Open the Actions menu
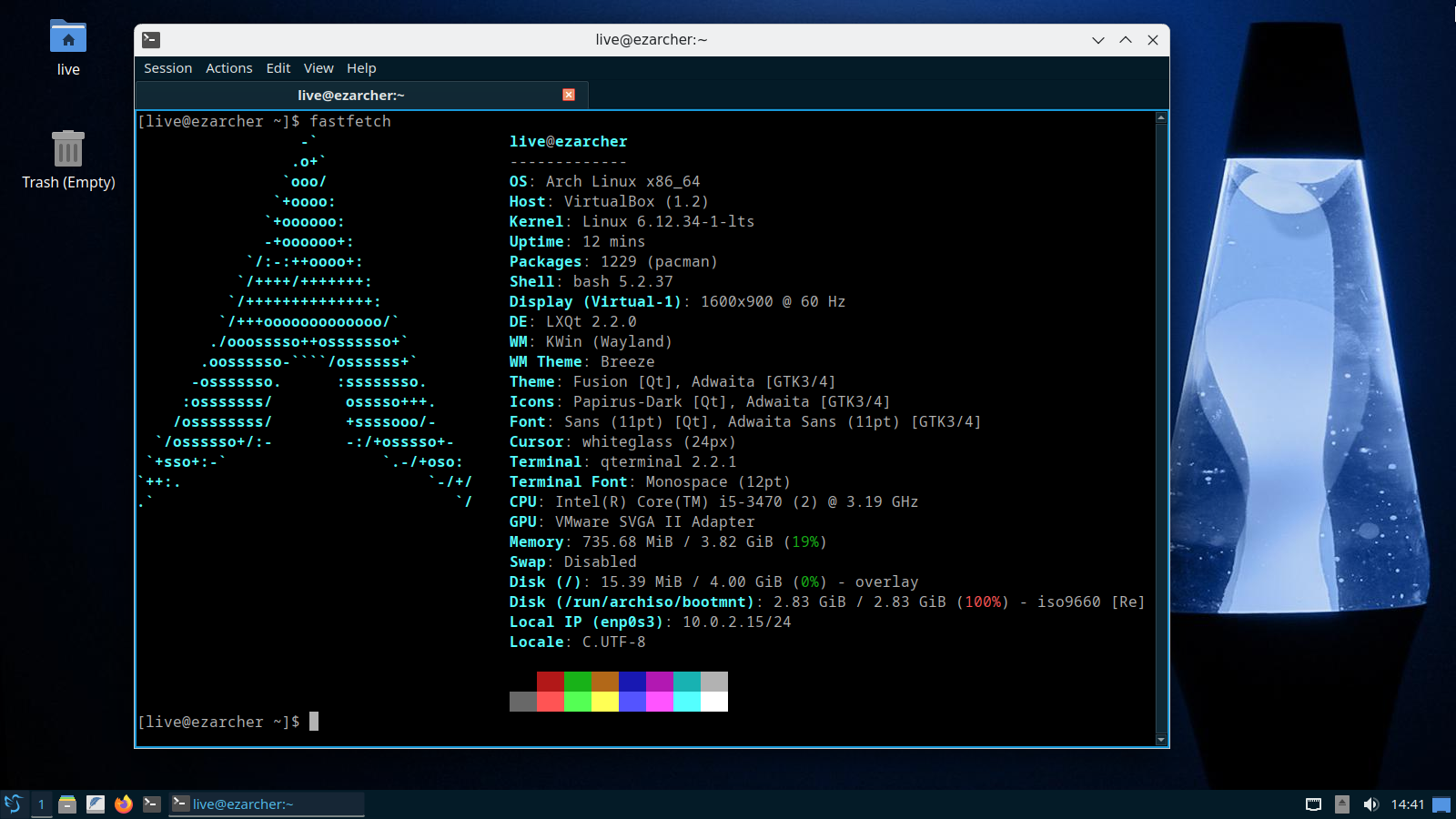The width and height of the screenshot is (1456, 819). (x=228, y=68)
